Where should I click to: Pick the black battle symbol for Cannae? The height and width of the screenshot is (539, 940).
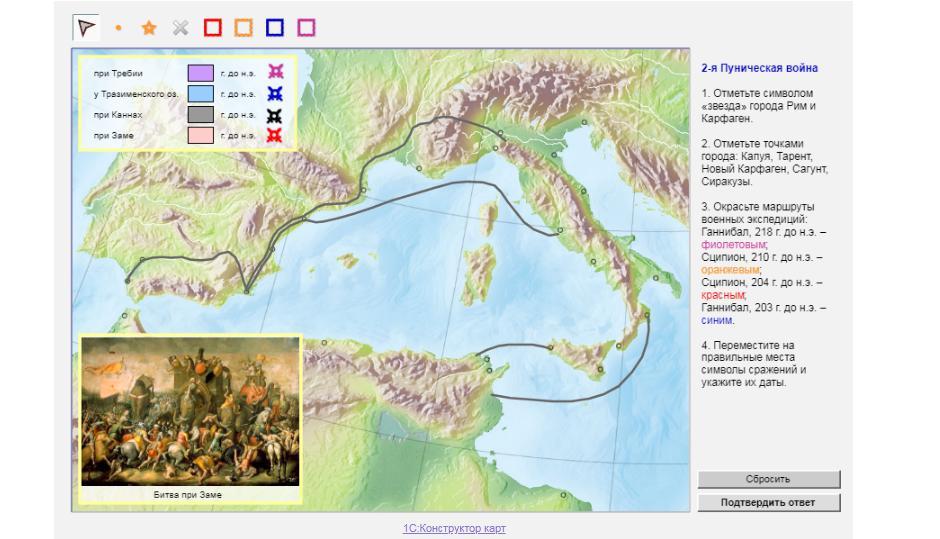tap(275, 115)
